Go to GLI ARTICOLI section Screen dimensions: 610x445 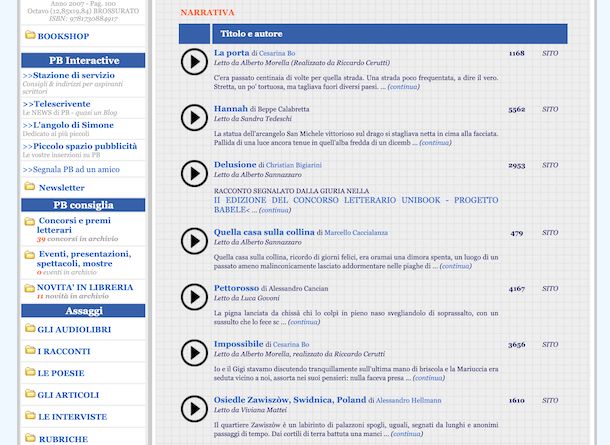pos(68,395)
